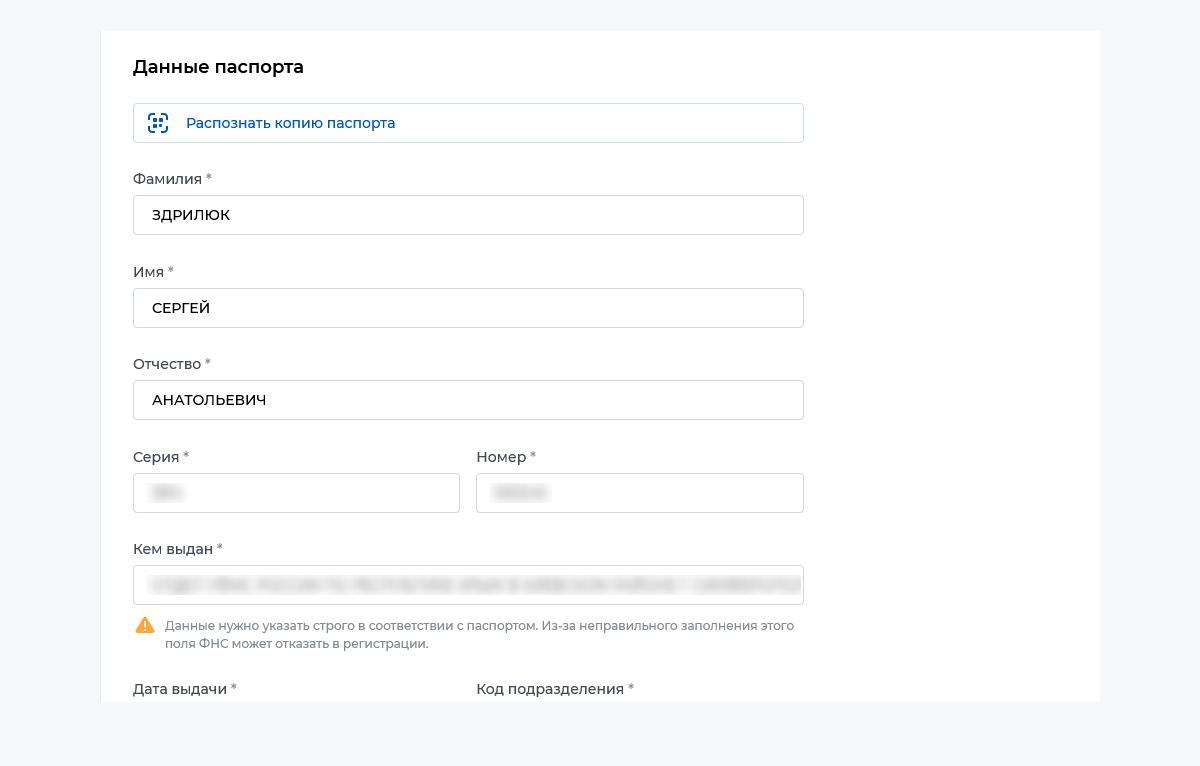Image resolution: width=1200 pixels, height=766 pixels.
Task: Click the 'Номер *' field label
Action: (x=501, y=457)
